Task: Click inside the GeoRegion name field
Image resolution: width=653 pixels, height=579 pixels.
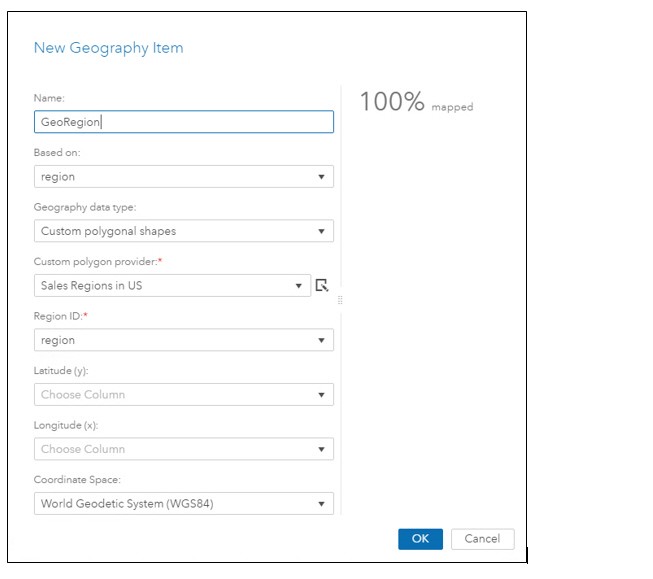Action: coord(184,122)
